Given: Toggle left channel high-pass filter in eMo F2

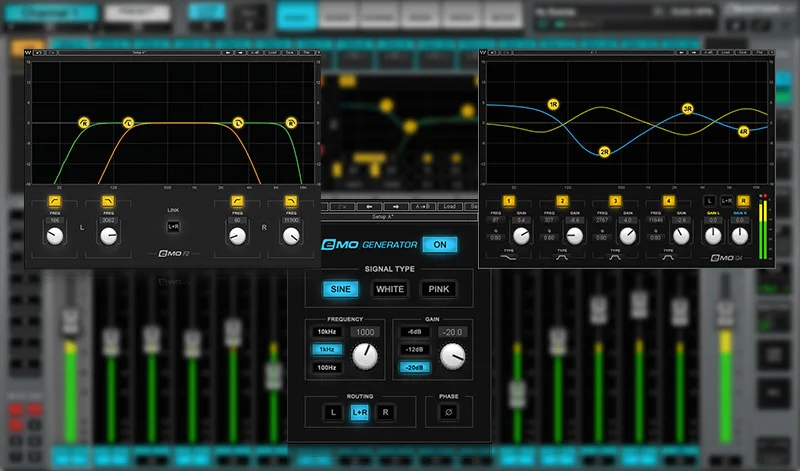Looking at the screenshot, I should click(55, 201).
